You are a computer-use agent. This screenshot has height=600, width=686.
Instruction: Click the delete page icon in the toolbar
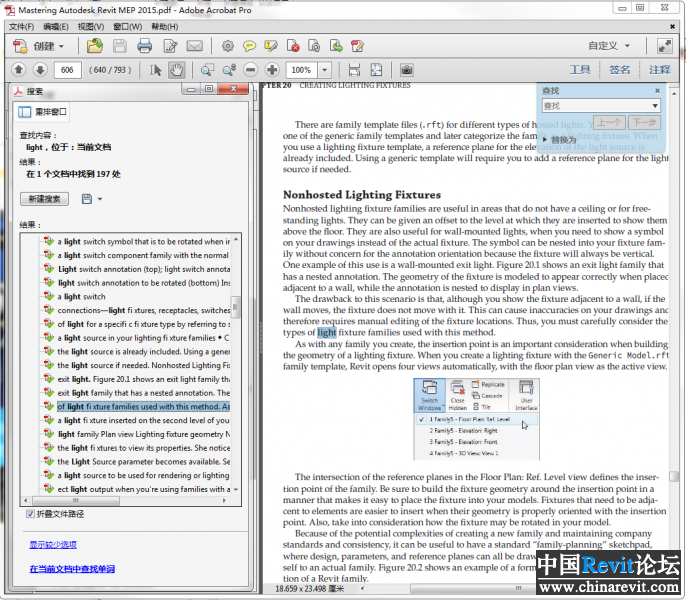point(293,46)
